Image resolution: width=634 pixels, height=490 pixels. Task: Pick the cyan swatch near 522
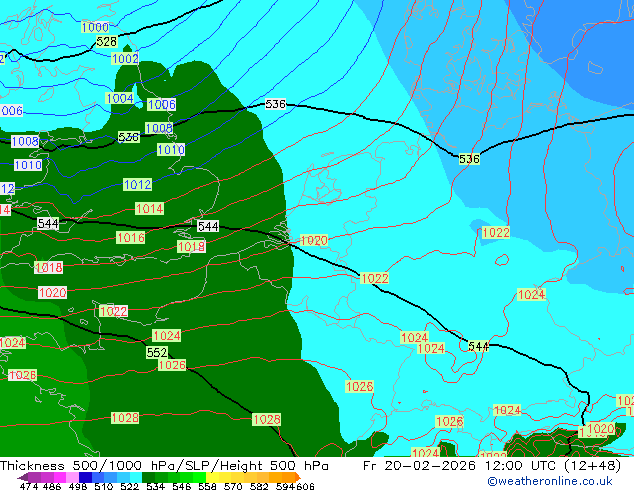coord(136,477)
